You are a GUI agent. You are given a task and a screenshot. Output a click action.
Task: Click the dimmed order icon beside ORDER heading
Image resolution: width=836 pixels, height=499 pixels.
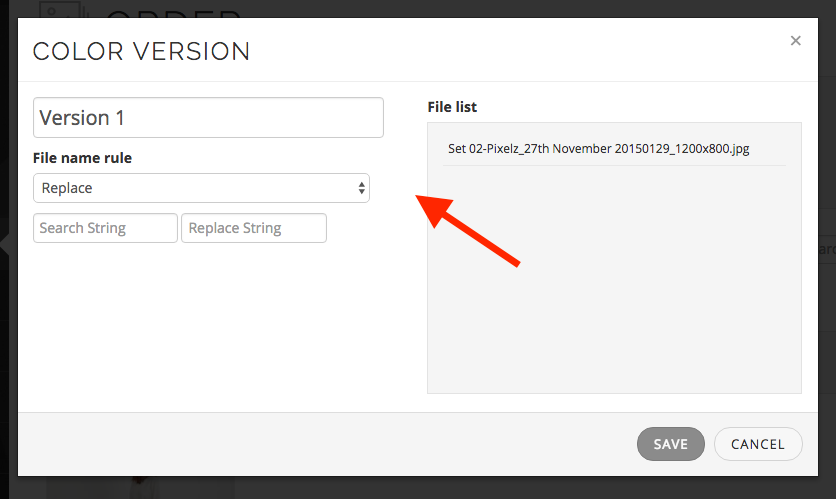pos(61,10)
